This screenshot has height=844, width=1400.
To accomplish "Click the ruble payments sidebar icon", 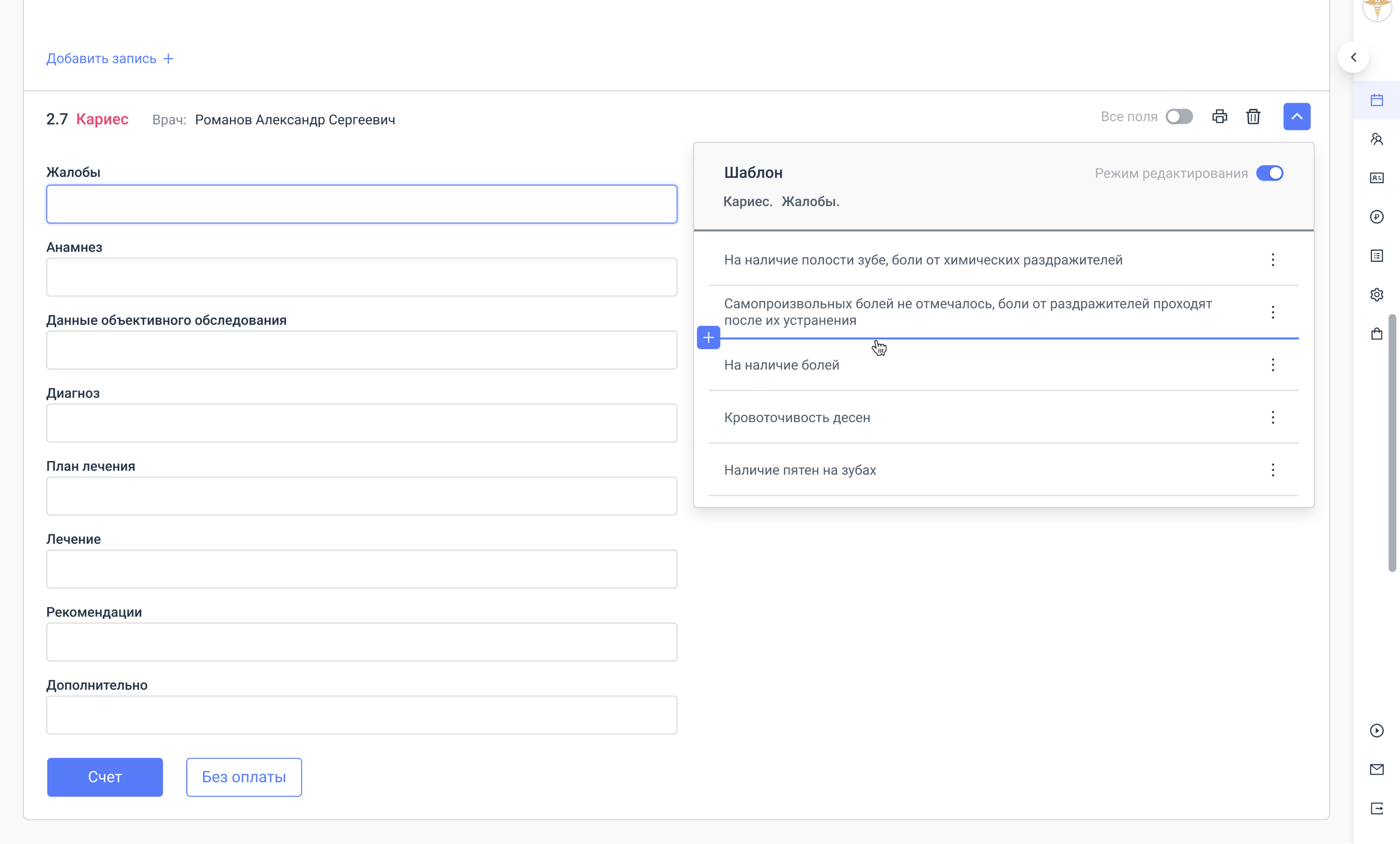I will [1377, 217].
